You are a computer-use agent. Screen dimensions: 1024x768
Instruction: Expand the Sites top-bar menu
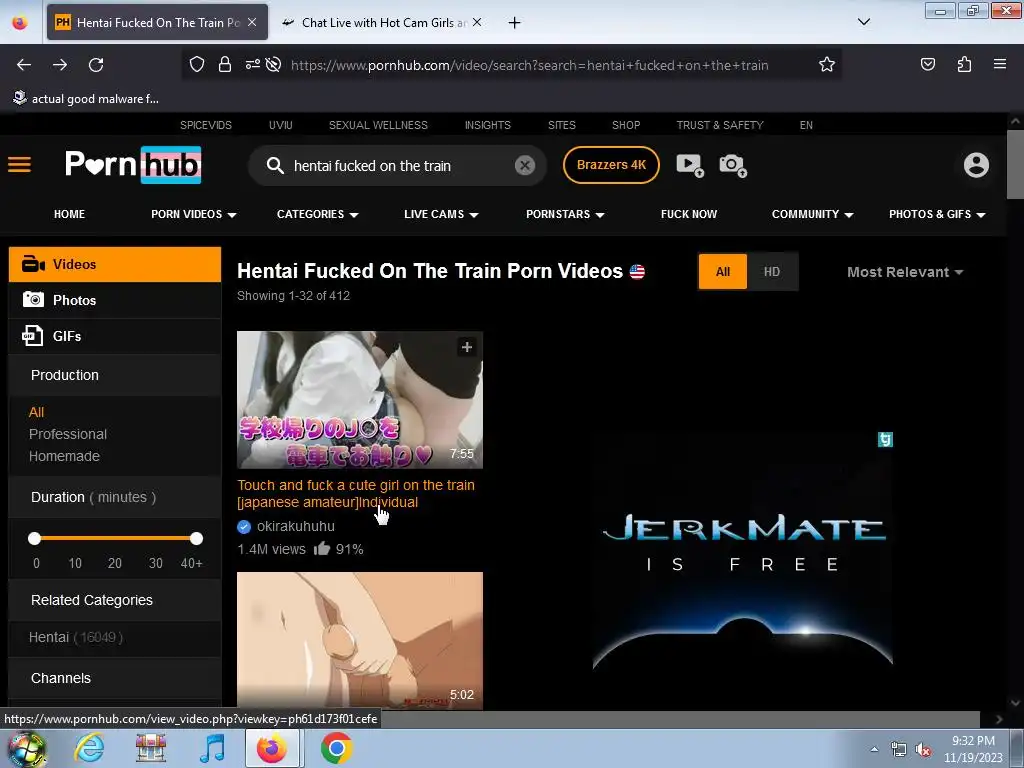pos(562,125)
